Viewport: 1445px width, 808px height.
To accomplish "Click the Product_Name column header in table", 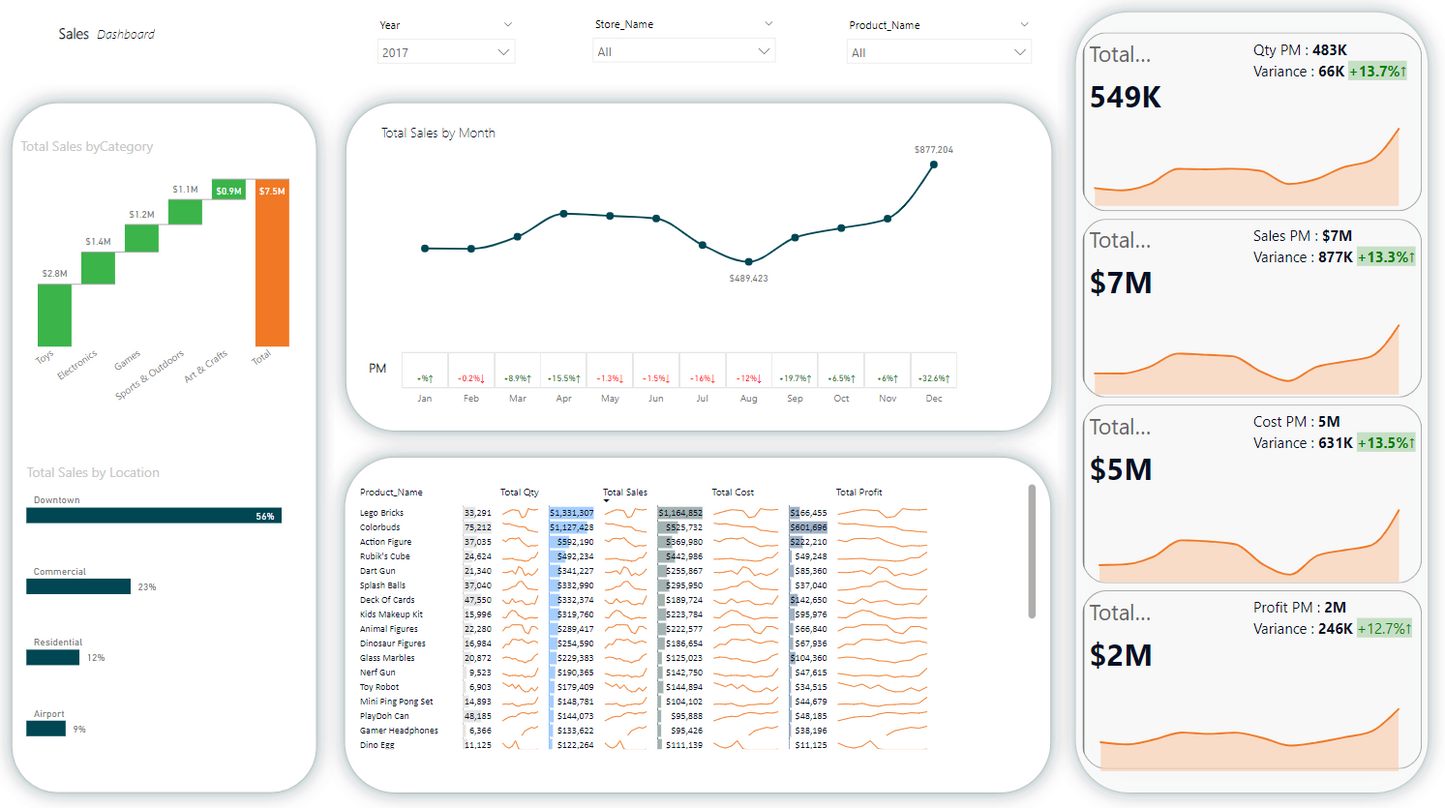I will coord(391,492).
